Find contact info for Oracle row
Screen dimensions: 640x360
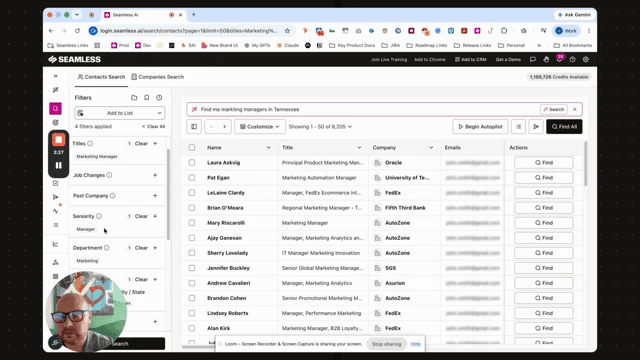(544, 162)
